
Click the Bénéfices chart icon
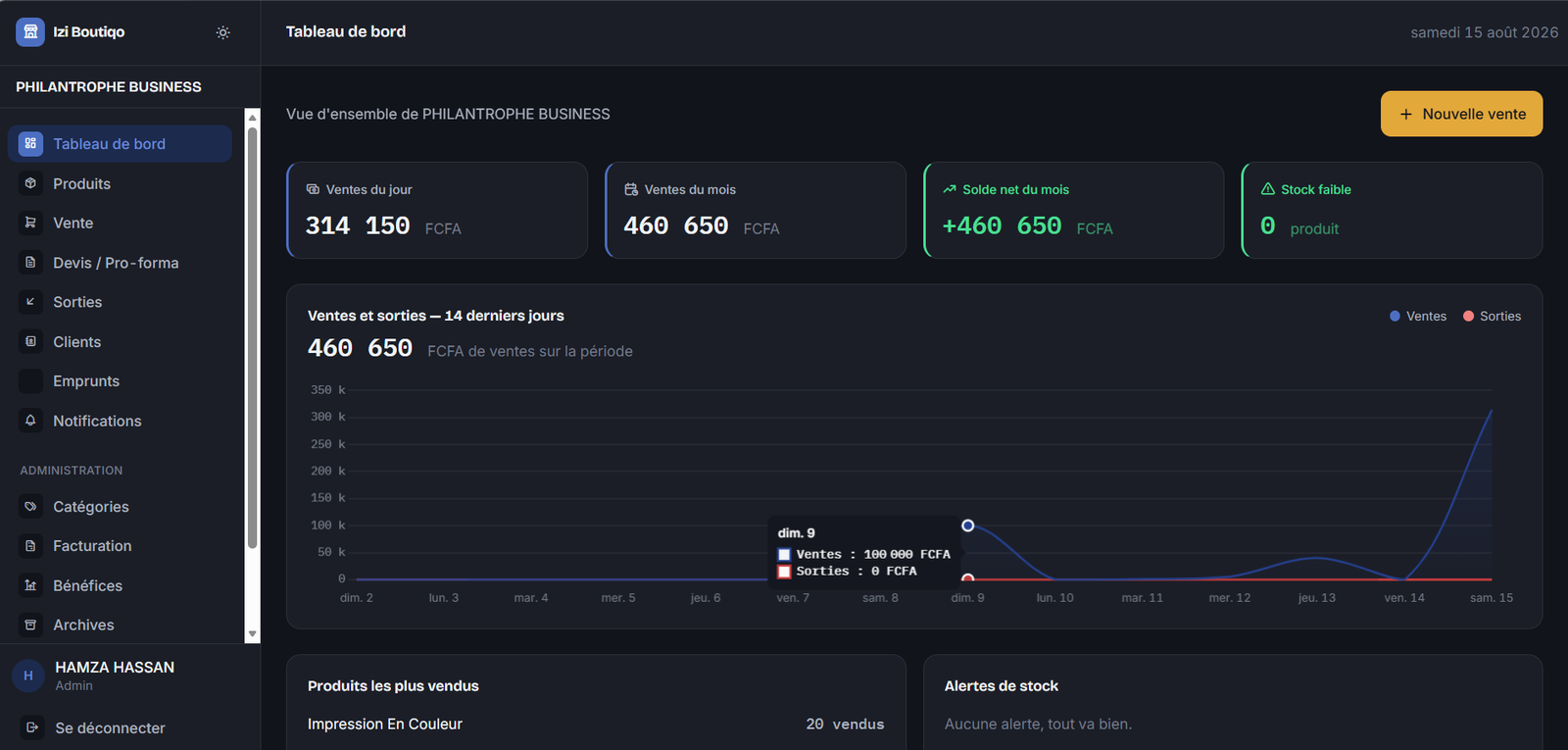(30, 585)
